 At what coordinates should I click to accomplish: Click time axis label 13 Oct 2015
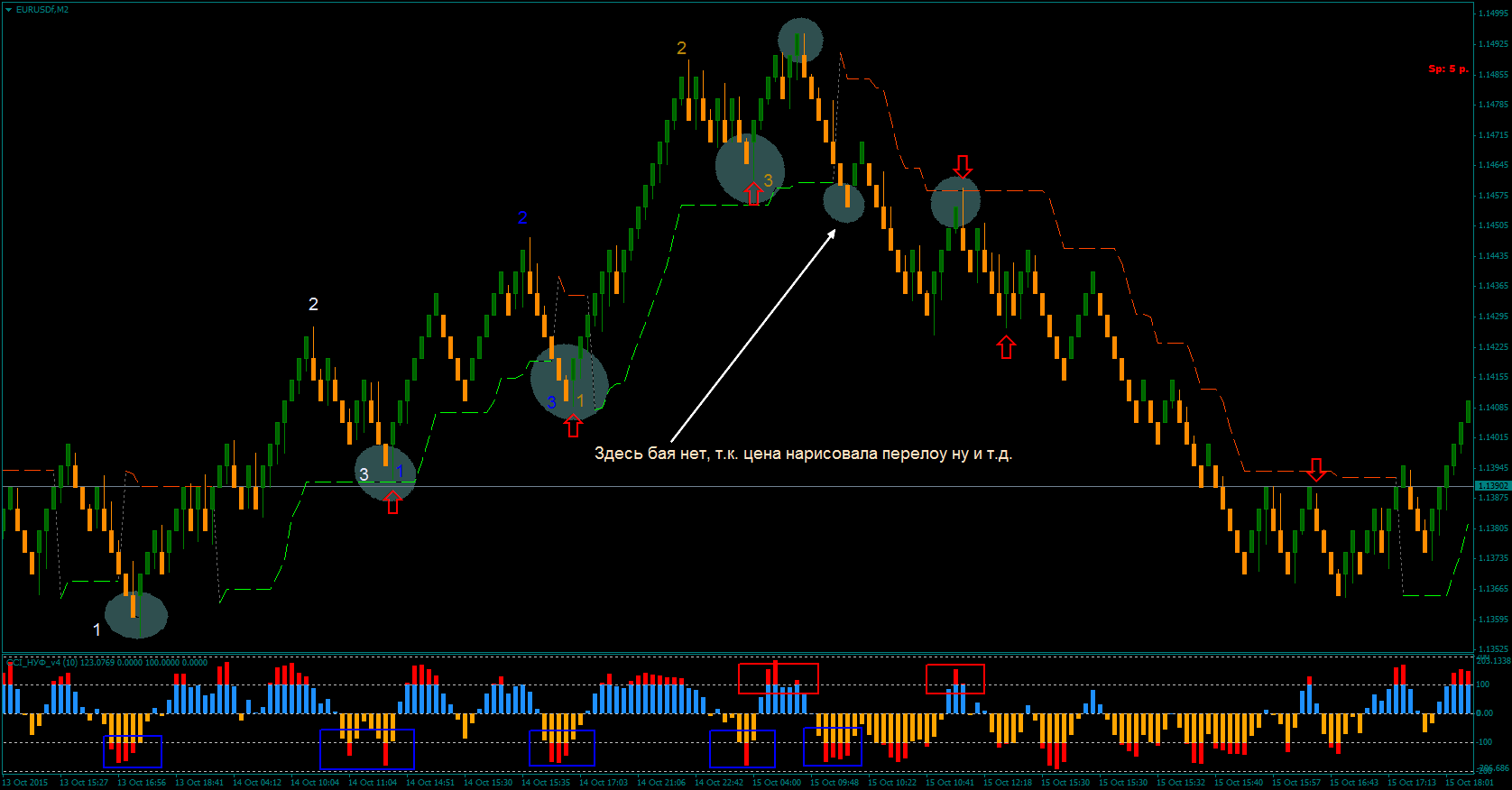pos(26,783)
